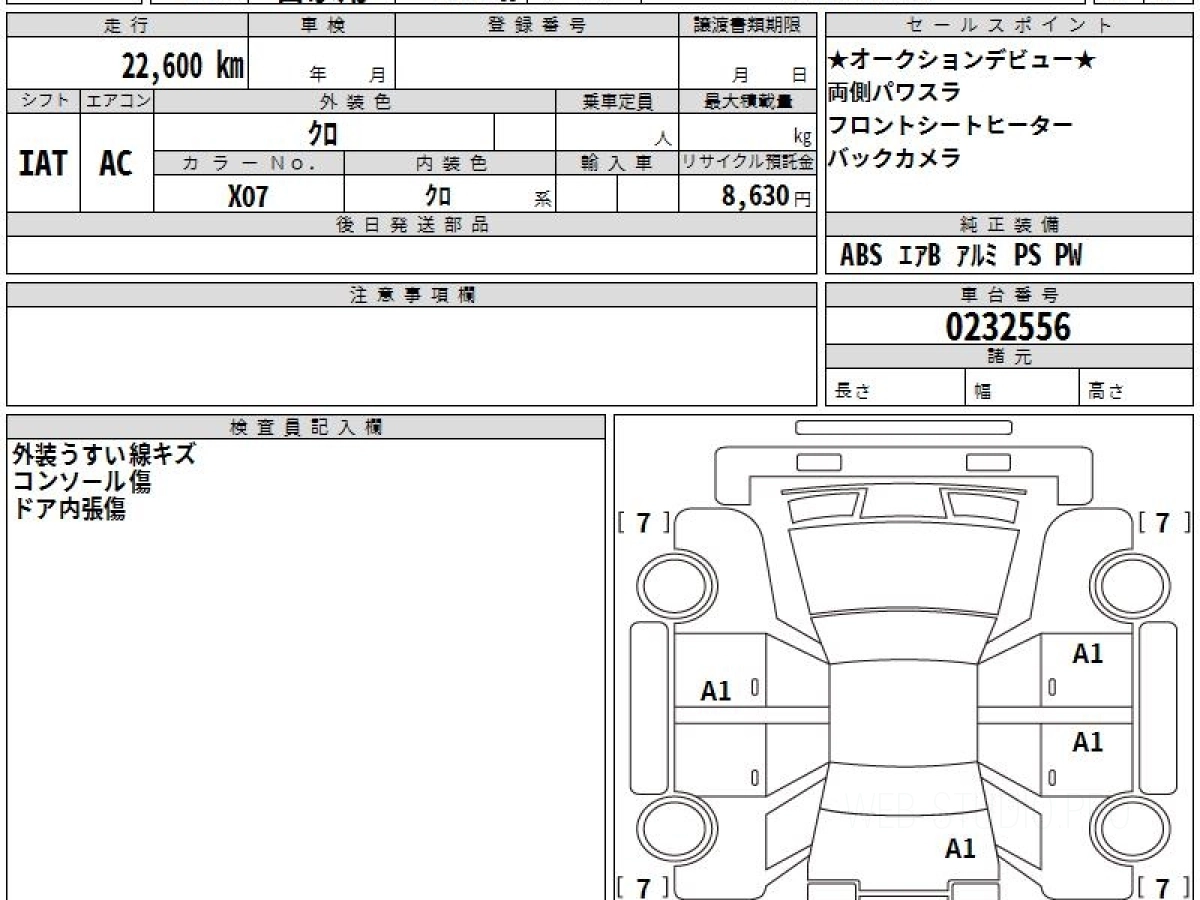Click the 高さ dimension cell
Viewport: 1200px width, 900px height.
1136,388
